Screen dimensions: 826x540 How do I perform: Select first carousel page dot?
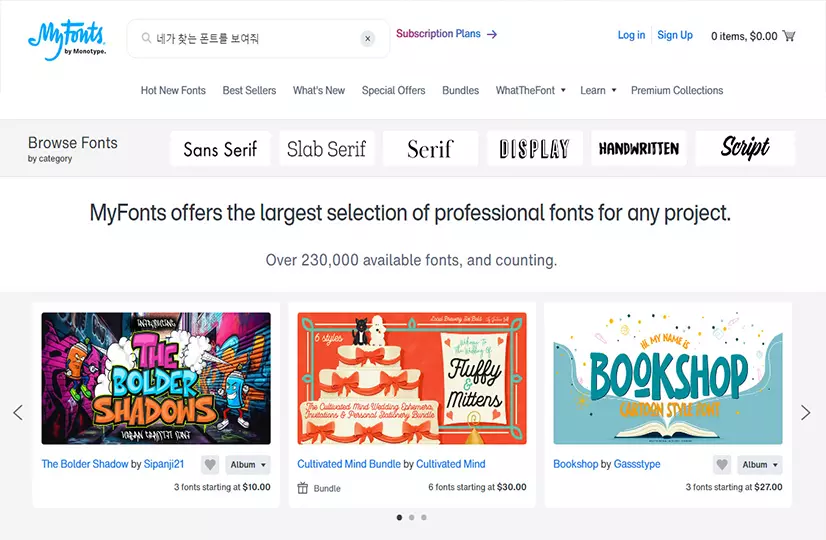(399, 517)
